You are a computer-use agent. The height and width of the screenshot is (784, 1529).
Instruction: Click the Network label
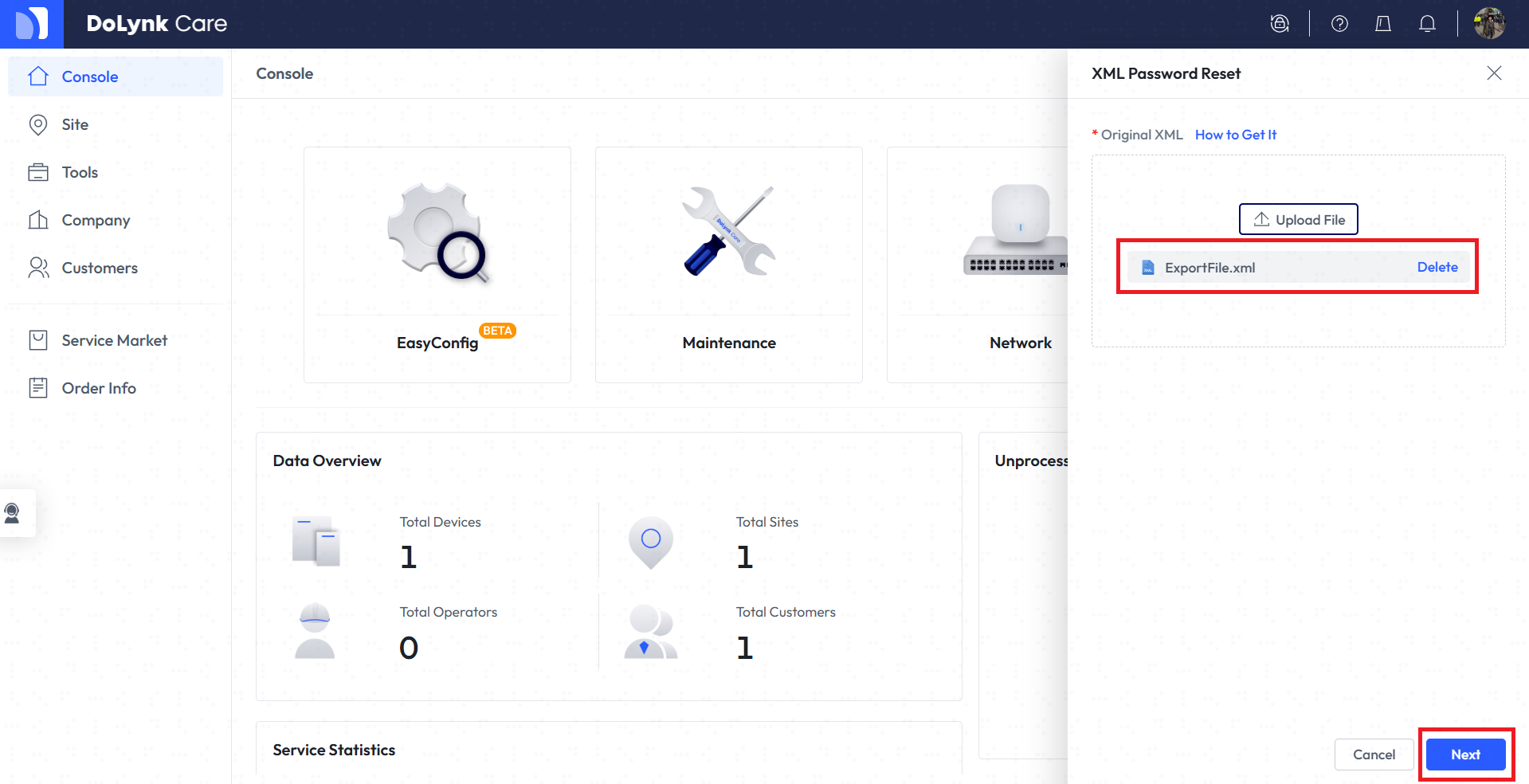coord(1021,343)
